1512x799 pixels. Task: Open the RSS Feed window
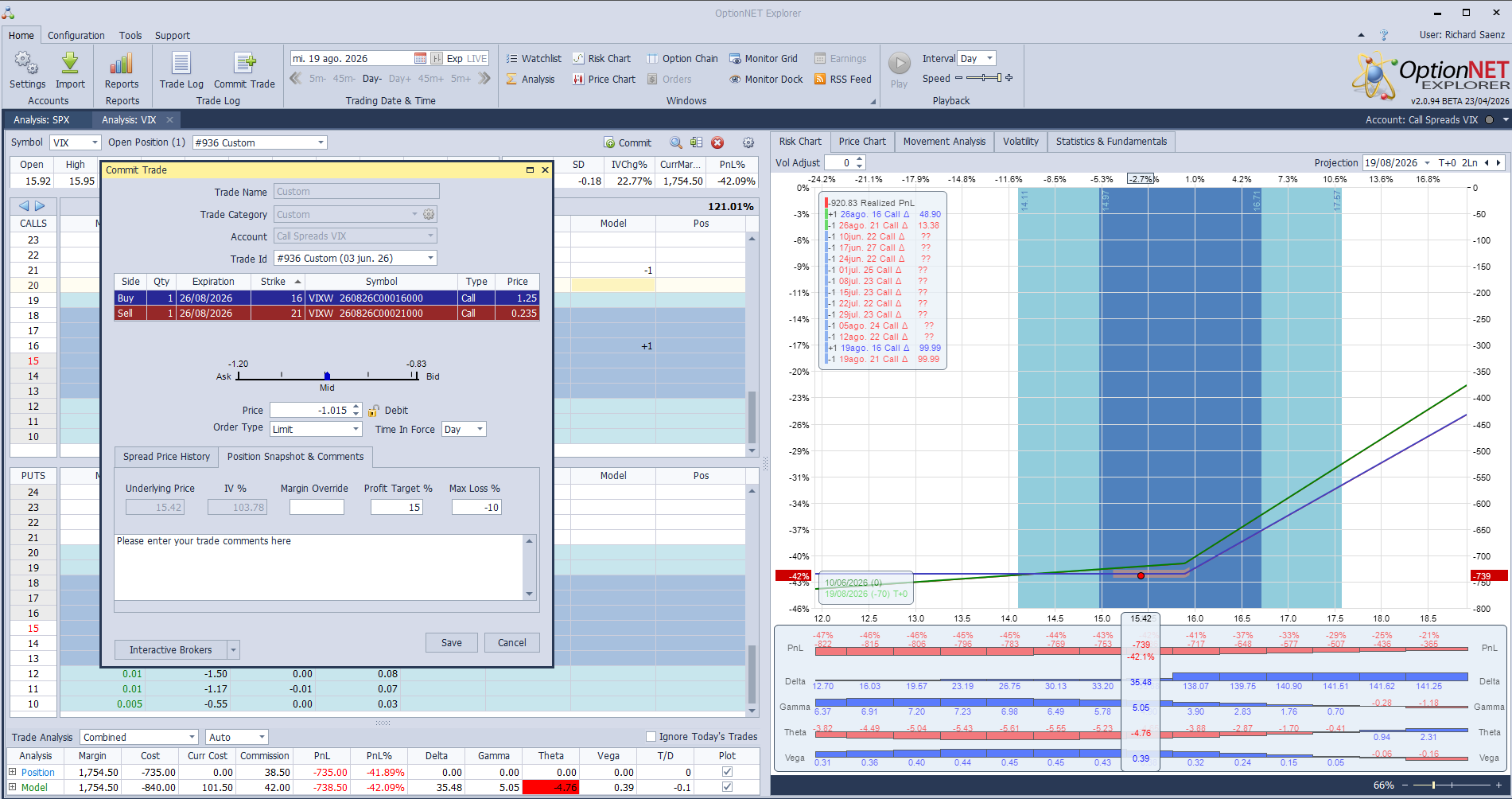(x=842, y=79)
